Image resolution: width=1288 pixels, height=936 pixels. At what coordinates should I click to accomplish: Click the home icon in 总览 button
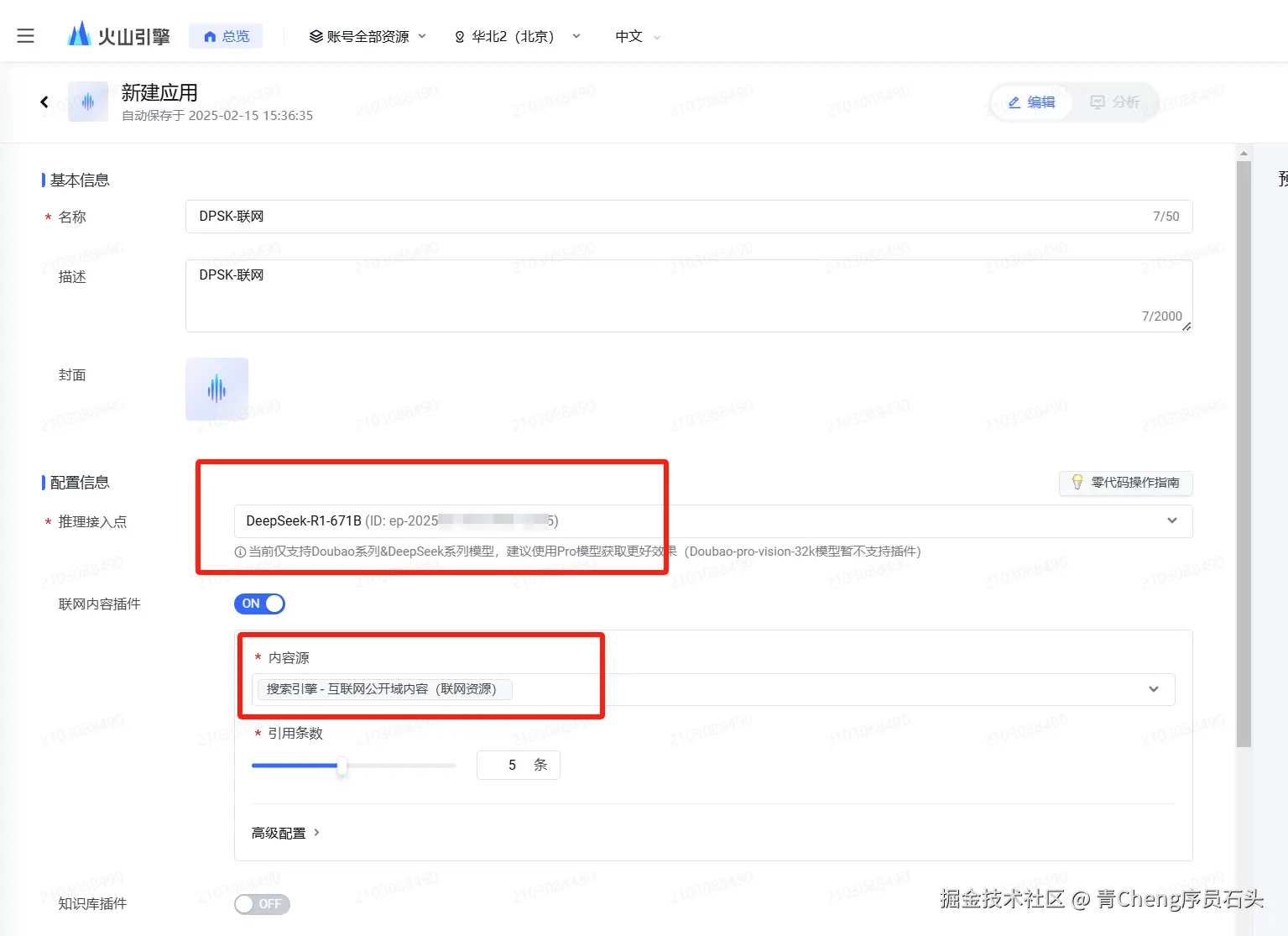click(210, 37)
